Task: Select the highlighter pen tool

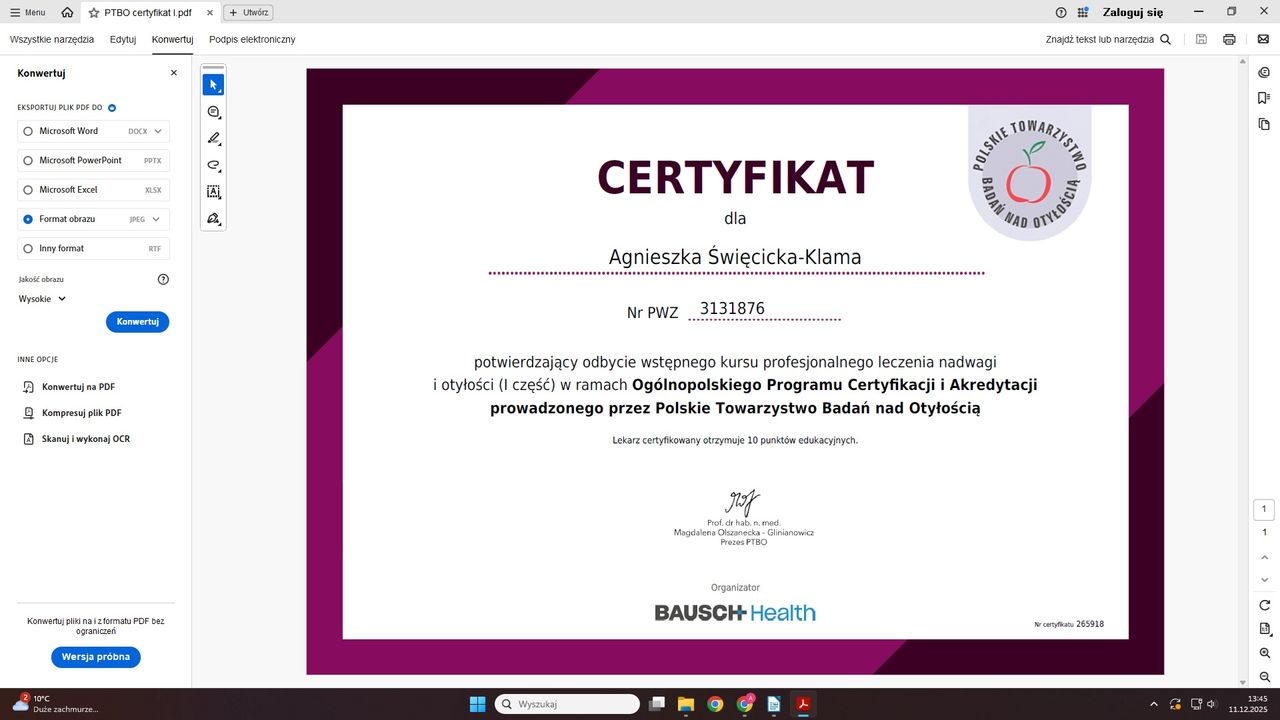Action: [x=213, y=139]
